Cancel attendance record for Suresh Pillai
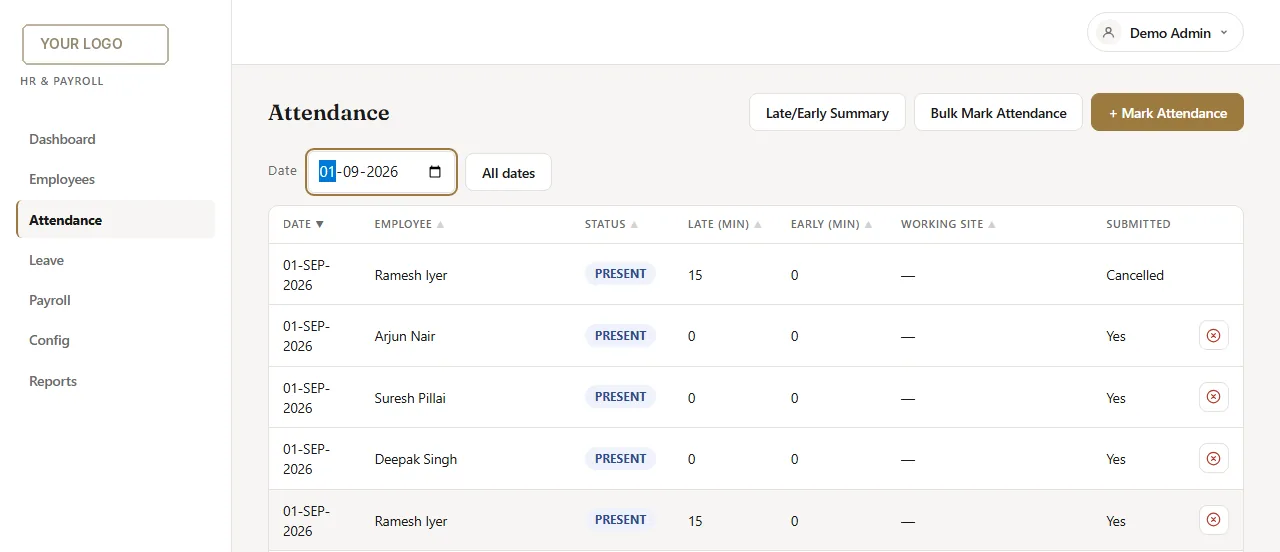Screen dimensions: 1280x552 tap(1213, 397)
